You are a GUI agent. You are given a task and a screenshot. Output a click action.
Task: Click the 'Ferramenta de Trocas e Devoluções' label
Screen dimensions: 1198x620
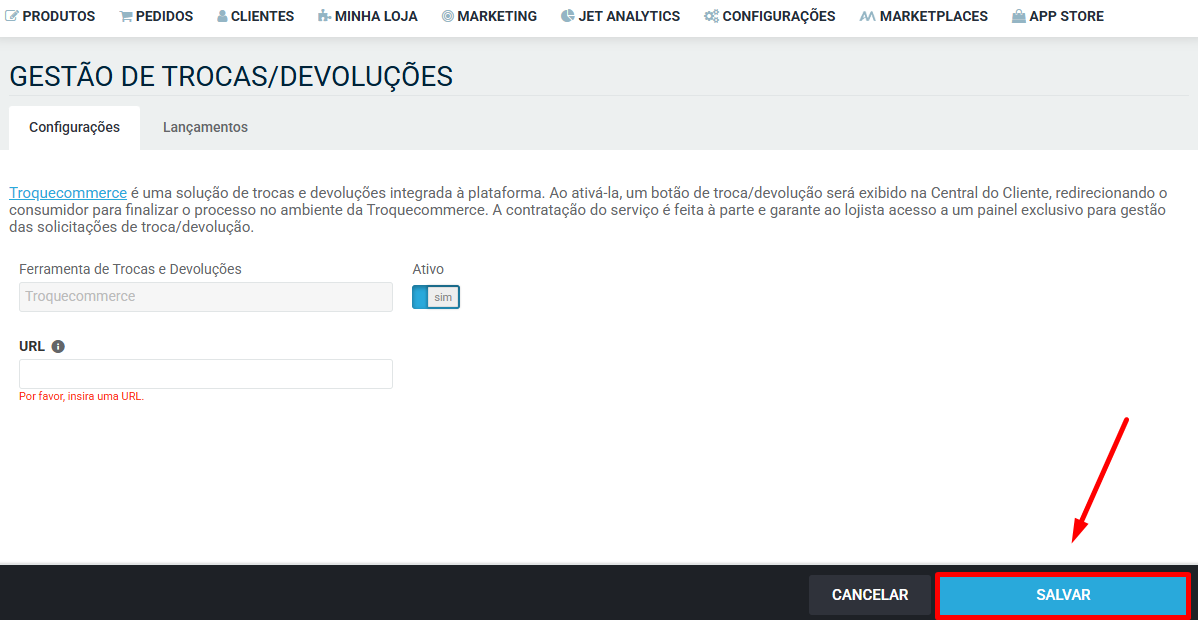[131, 269]
